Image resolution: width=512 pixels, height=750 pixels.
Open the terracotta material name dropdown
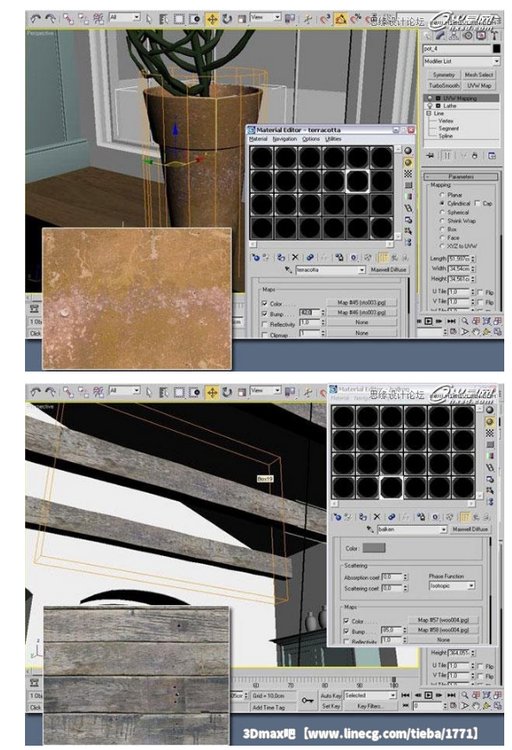[362, 270]
